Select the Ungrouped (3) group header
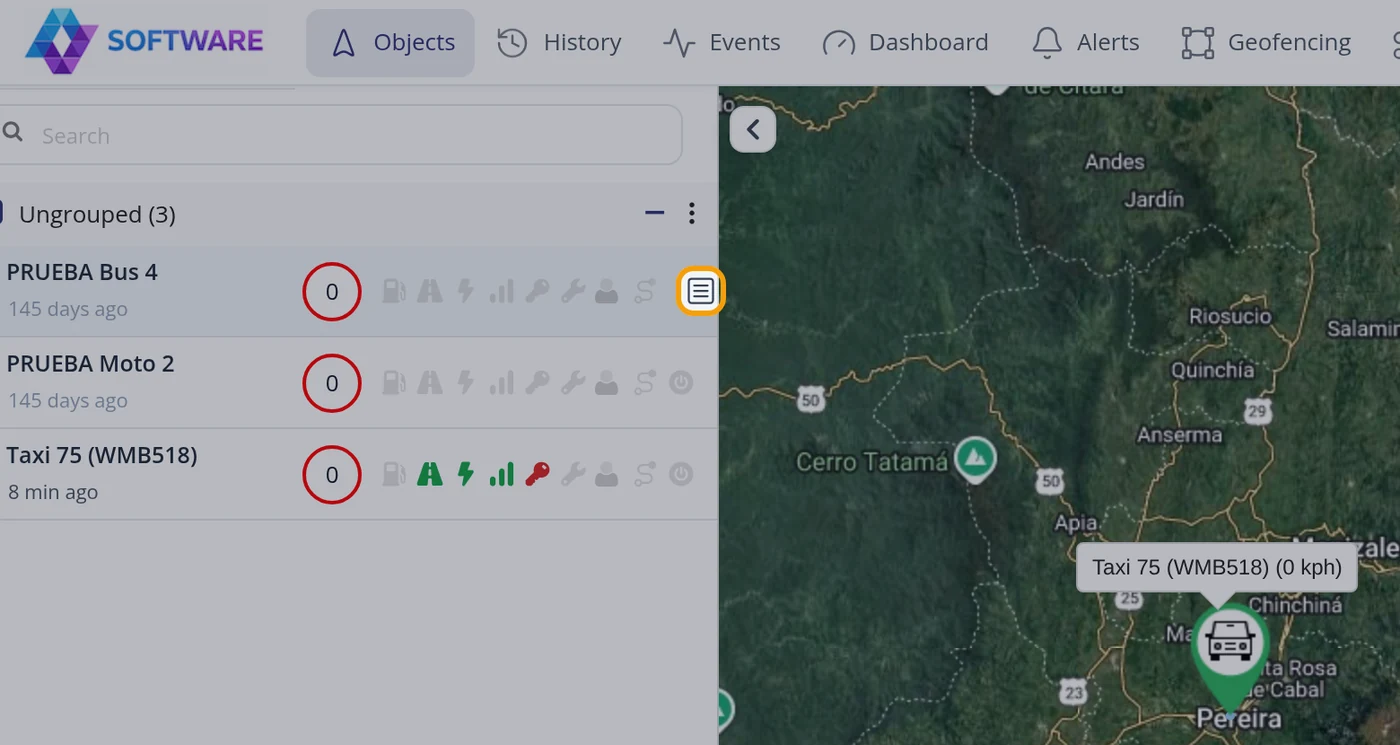 [359, 214]
